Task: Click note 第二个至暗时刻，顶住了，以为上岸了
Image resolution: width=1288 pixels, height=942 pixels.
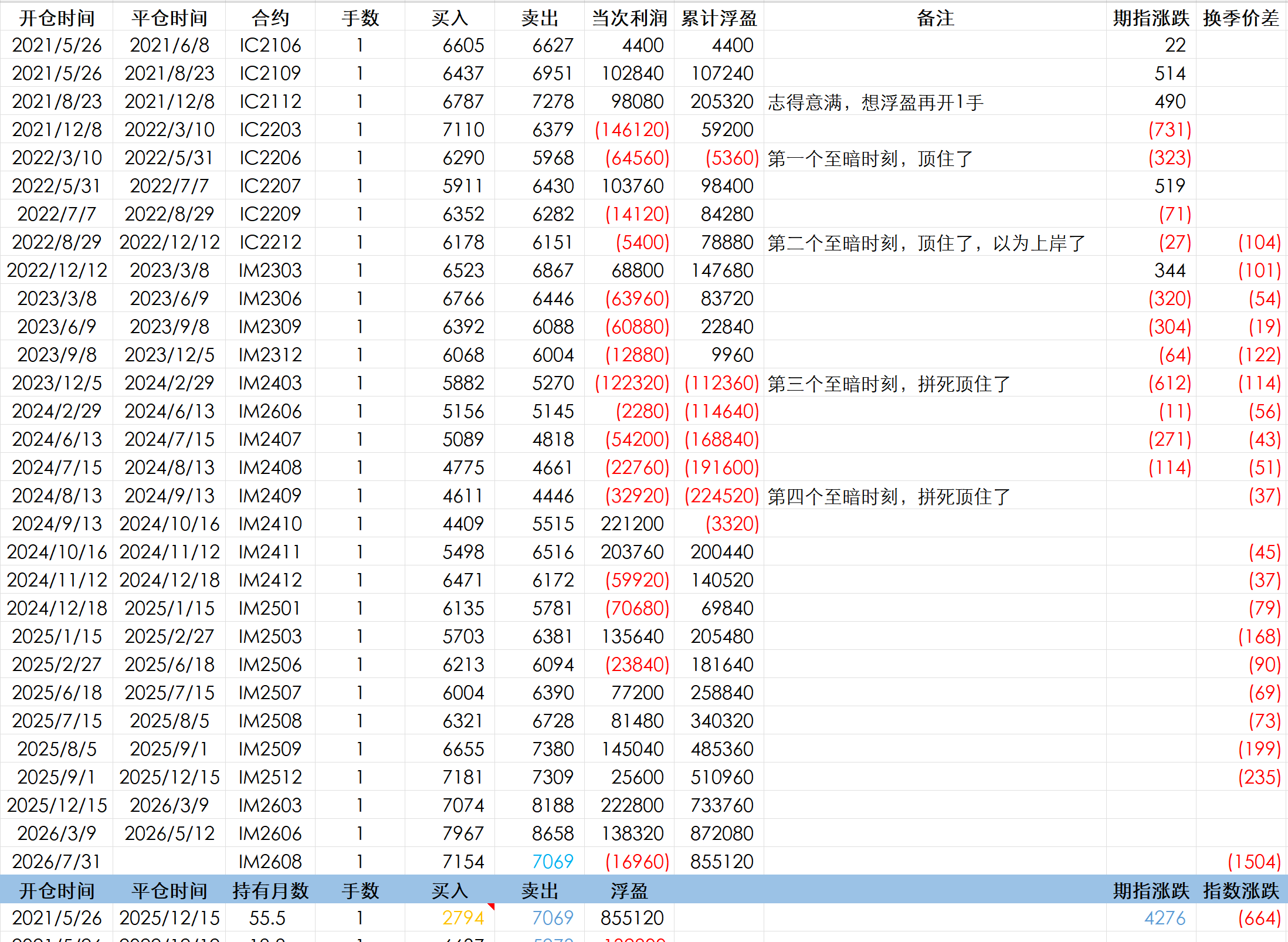Action: coord(927,243)
